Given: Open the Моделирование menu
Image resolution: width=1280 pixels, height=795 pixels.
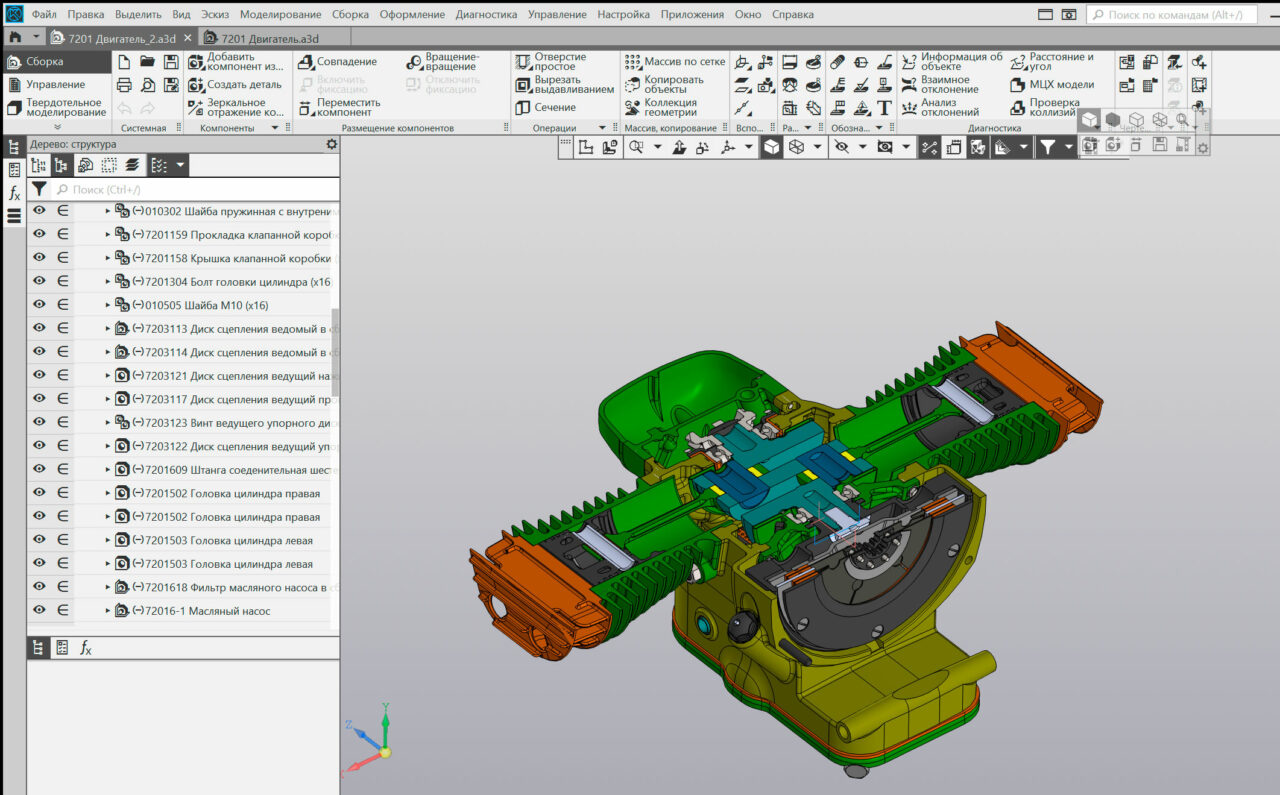Looking at the screenshot, I should tap(280, 15).
